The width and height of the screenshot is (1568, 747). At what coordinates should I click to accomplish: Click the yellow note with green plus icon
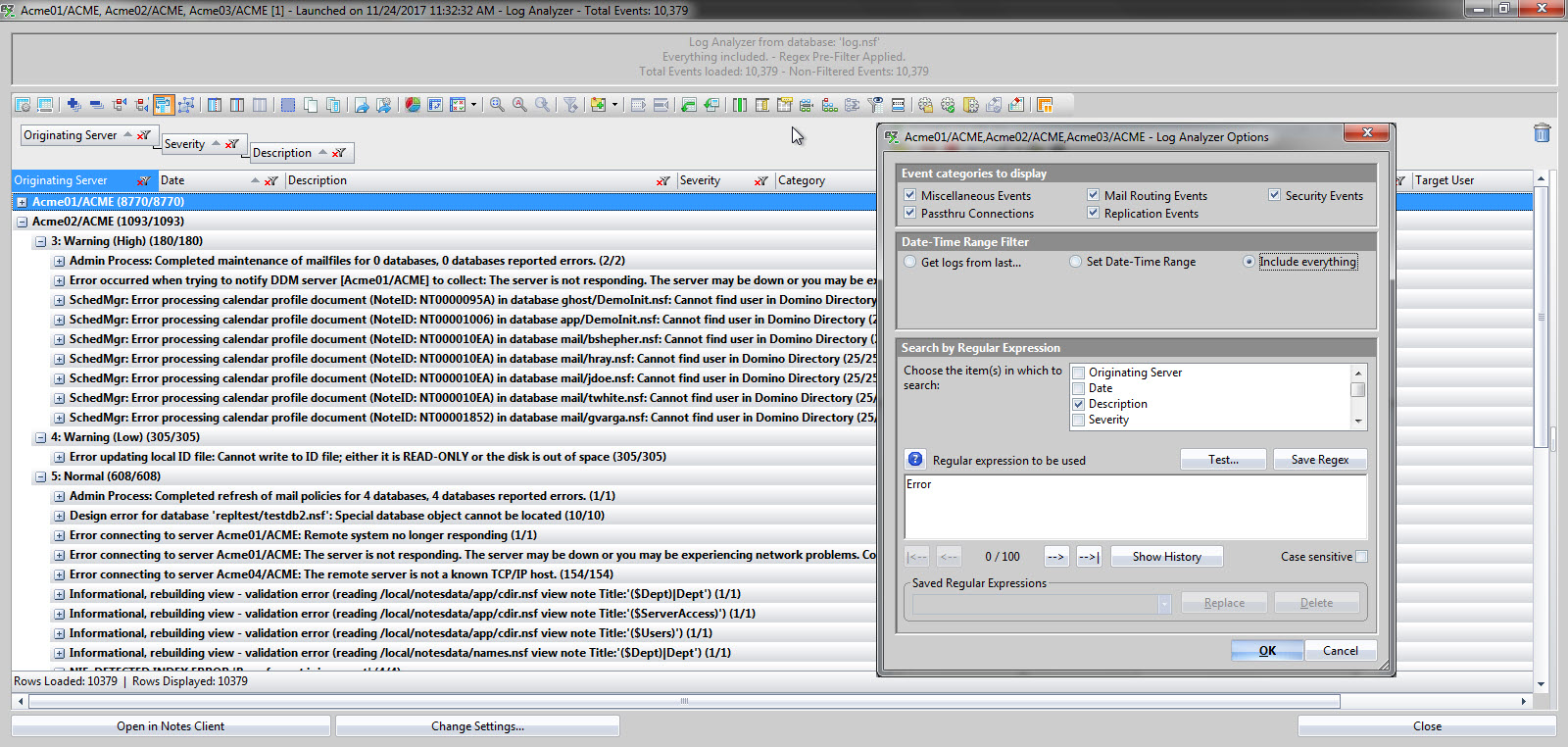click(598, 105)
